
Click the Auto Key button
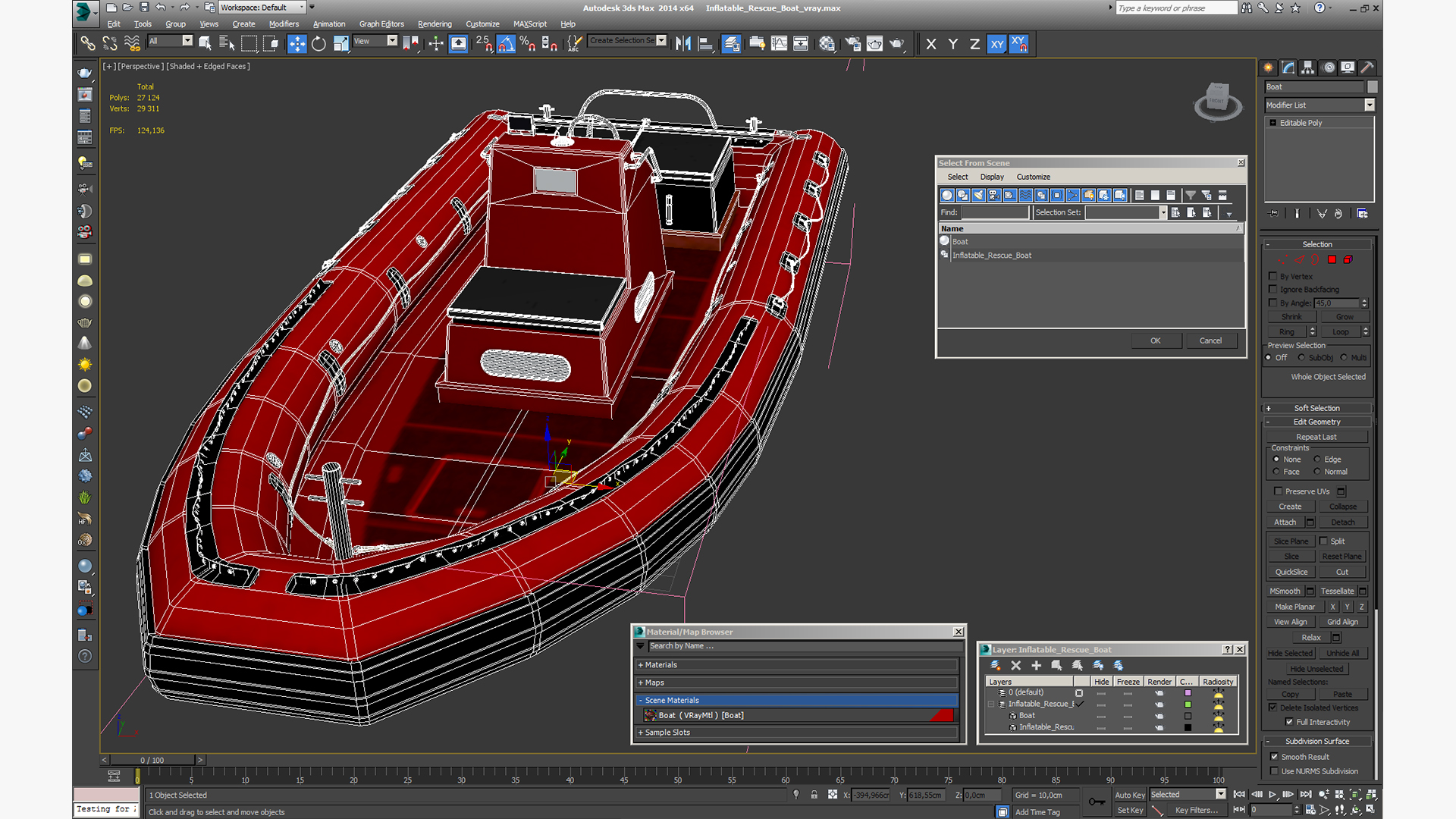point(1130,795)
